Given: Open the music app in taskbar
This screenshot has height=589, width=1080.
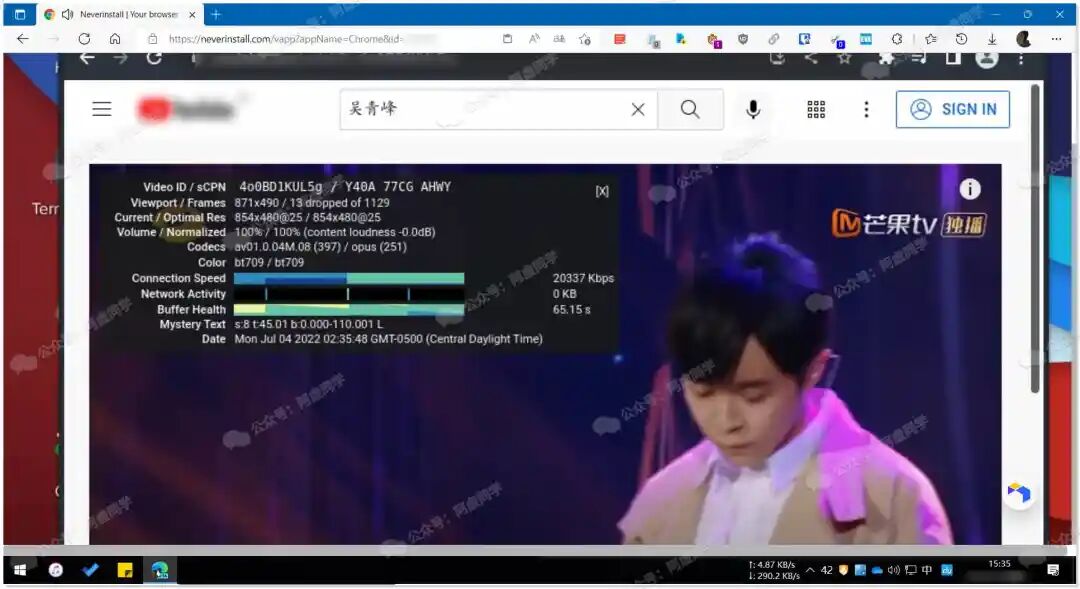Looking at the screenshot, I should tap(56, 570).
